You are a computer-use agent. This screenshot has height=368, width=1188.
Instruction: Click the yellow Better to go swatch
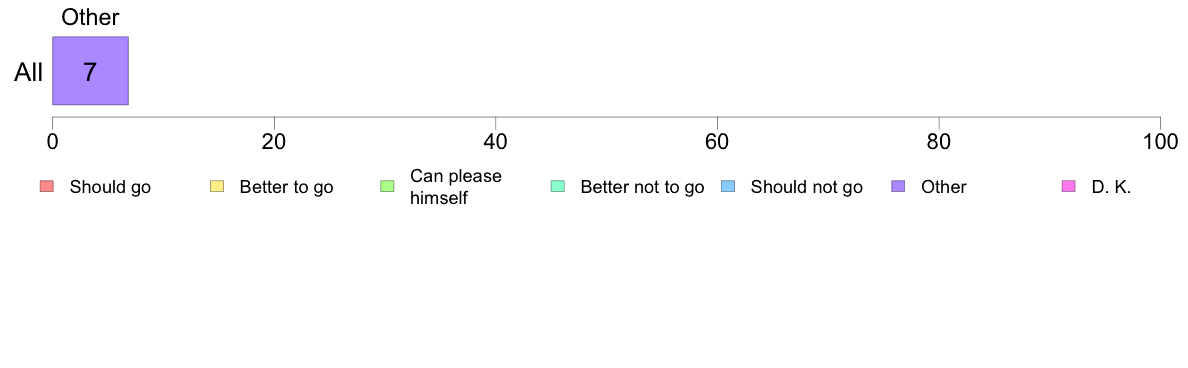click(217, 187)
